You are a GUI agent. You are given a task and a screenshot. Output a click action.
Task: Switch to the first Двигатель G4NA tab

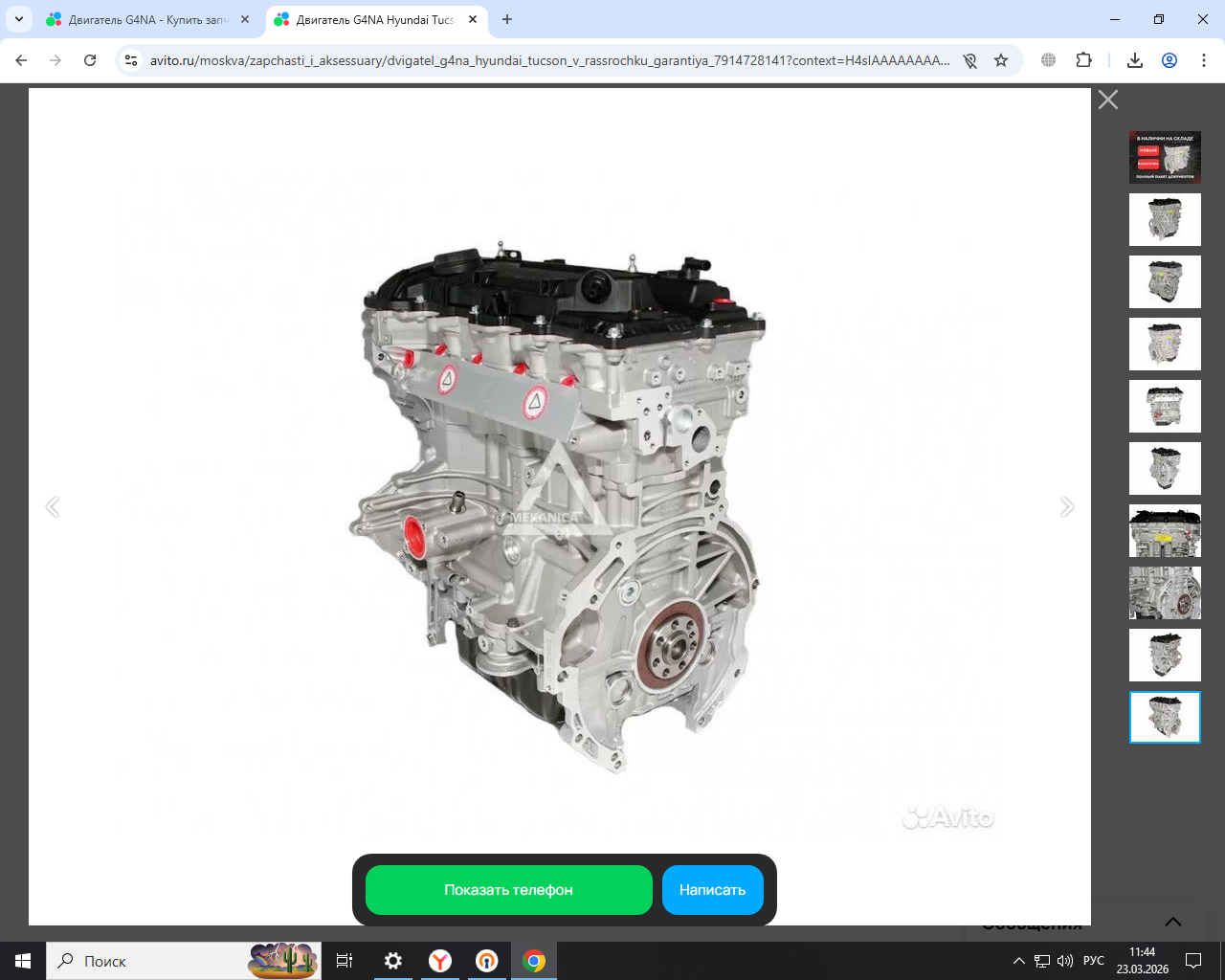click(148, 19)
